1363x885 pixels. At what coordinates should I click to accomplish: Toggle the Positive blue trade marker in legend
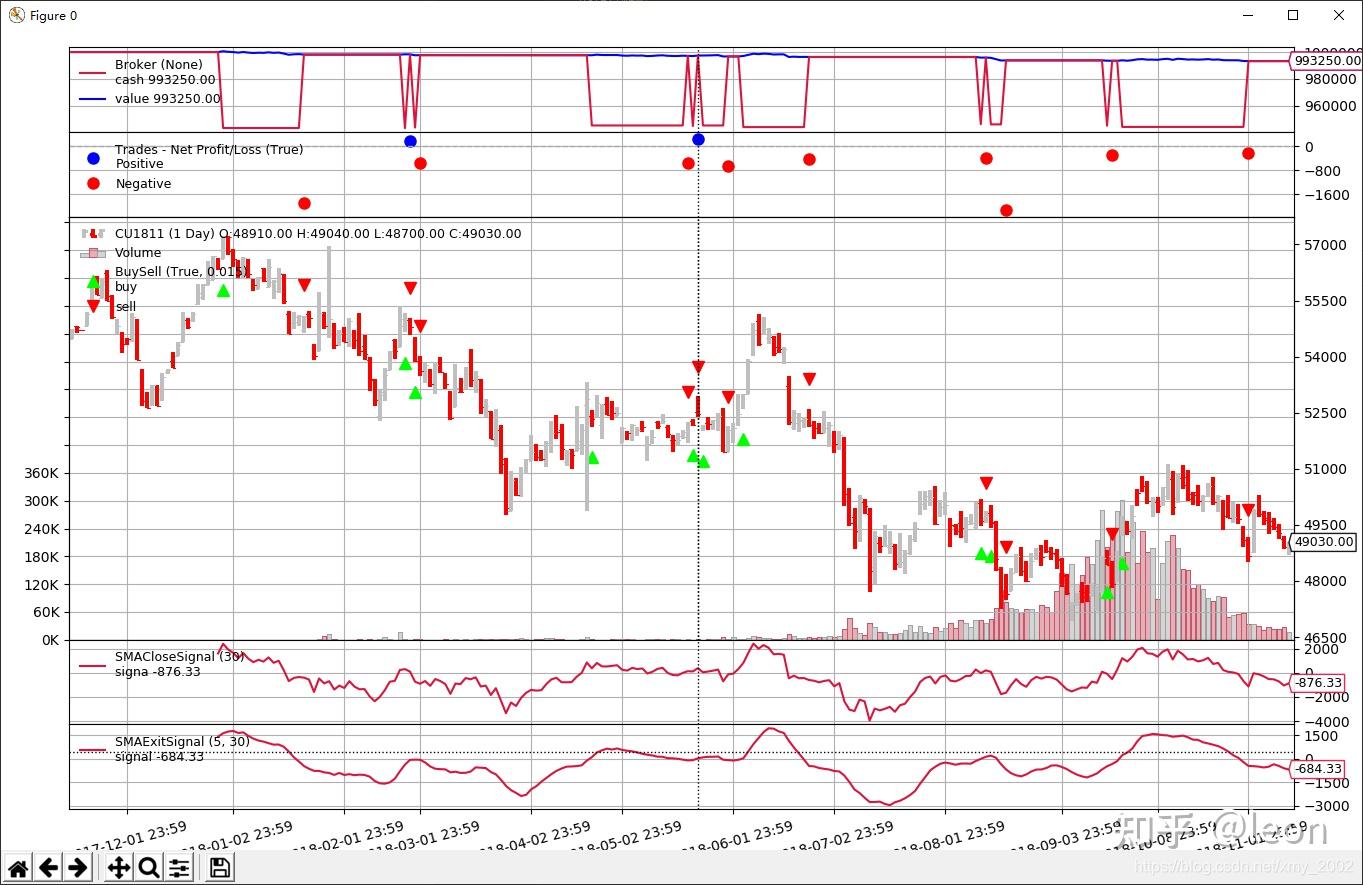(91, 157)
